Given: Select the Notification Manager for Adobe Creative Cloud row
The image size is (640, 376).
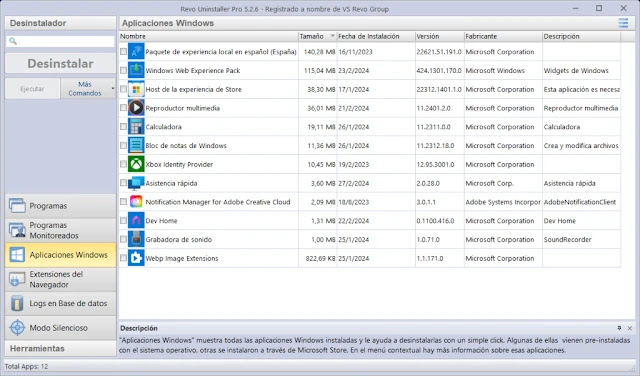Looking at the screenshot, I should click(x=370, y=202).
